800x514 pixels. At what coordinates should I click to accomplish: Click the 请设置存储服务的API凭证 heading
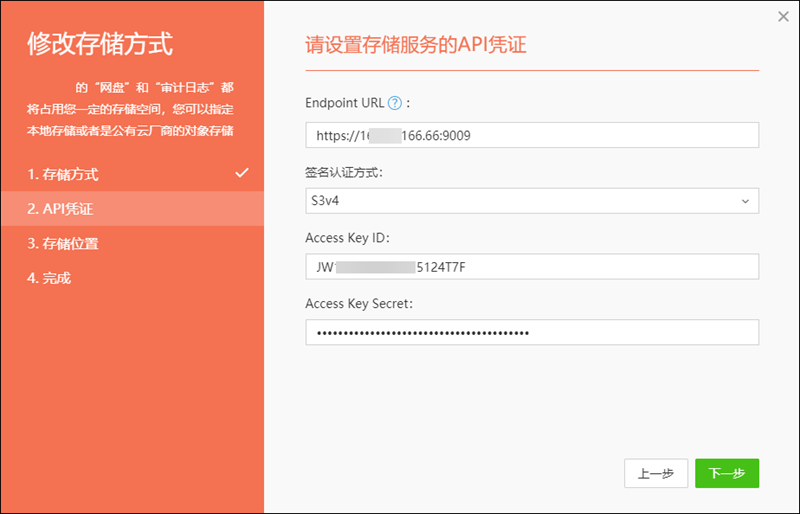coord(415,45)
